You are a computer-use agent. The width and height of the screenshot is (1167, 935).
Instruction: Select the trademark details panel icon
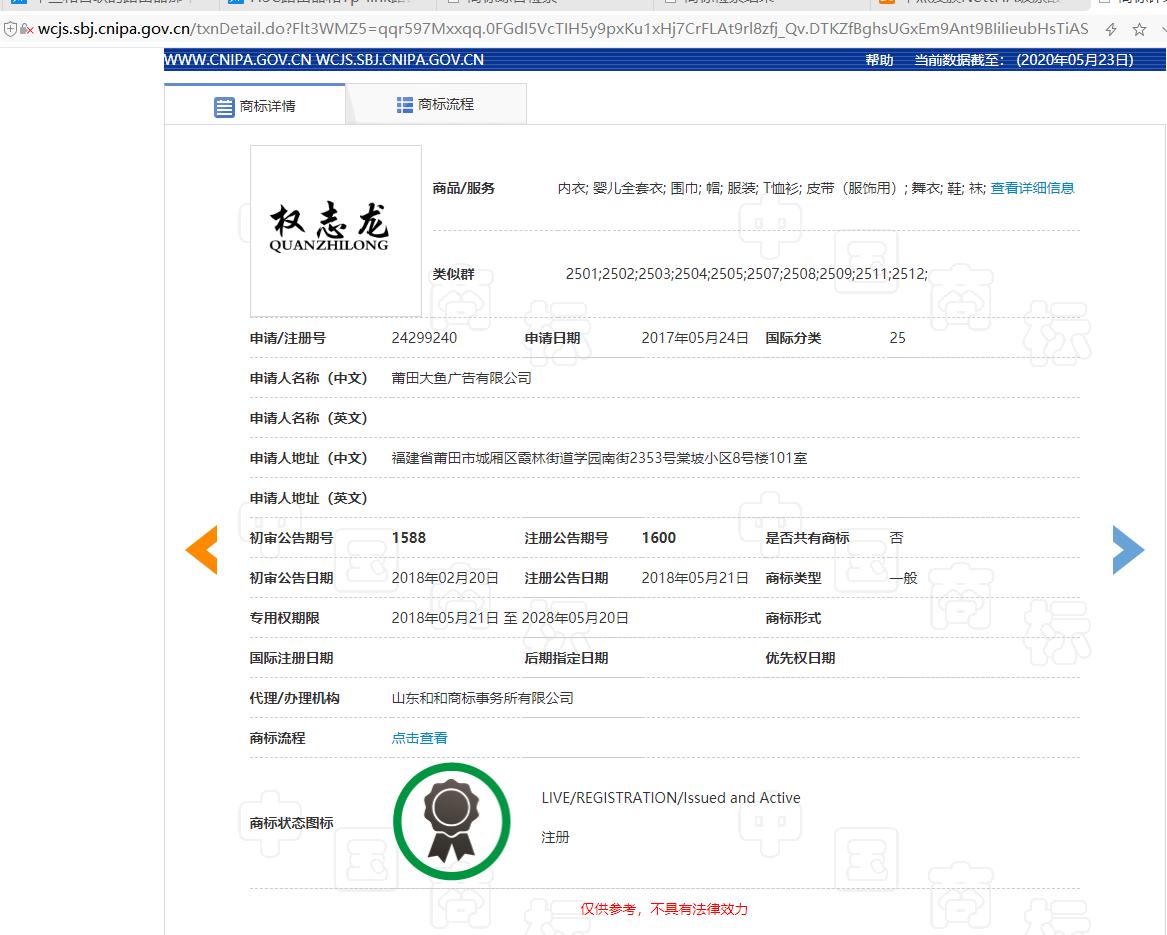tap(223, 106)
